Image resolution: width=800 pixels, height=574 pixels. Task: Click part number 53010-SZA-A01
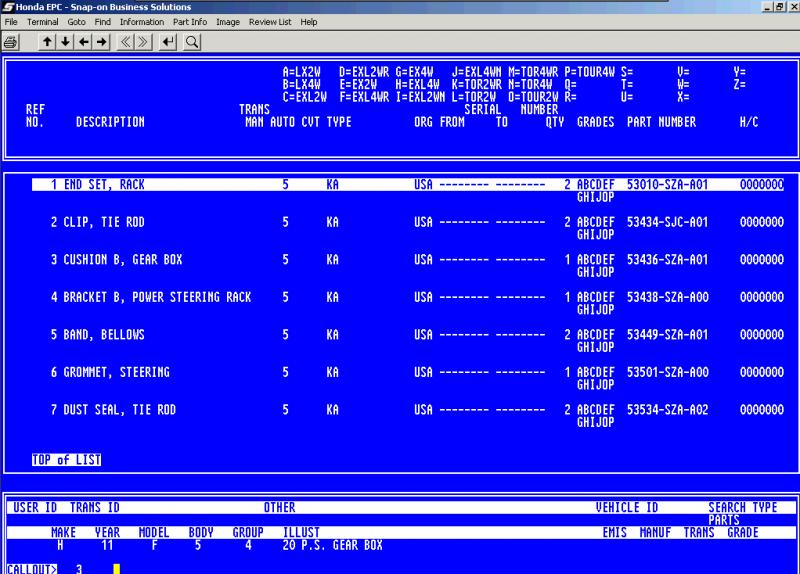point(667,185)
